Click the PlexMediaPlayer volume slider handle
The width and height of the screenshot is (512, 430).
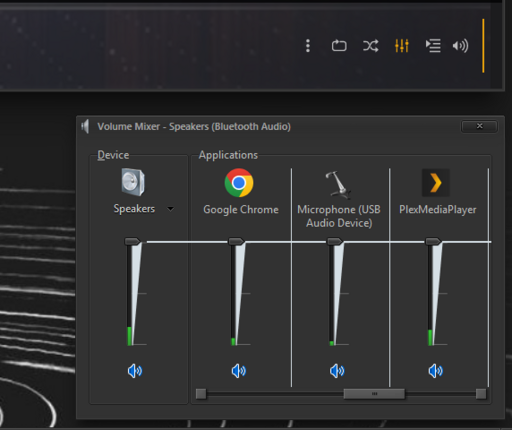click(433, 241)
